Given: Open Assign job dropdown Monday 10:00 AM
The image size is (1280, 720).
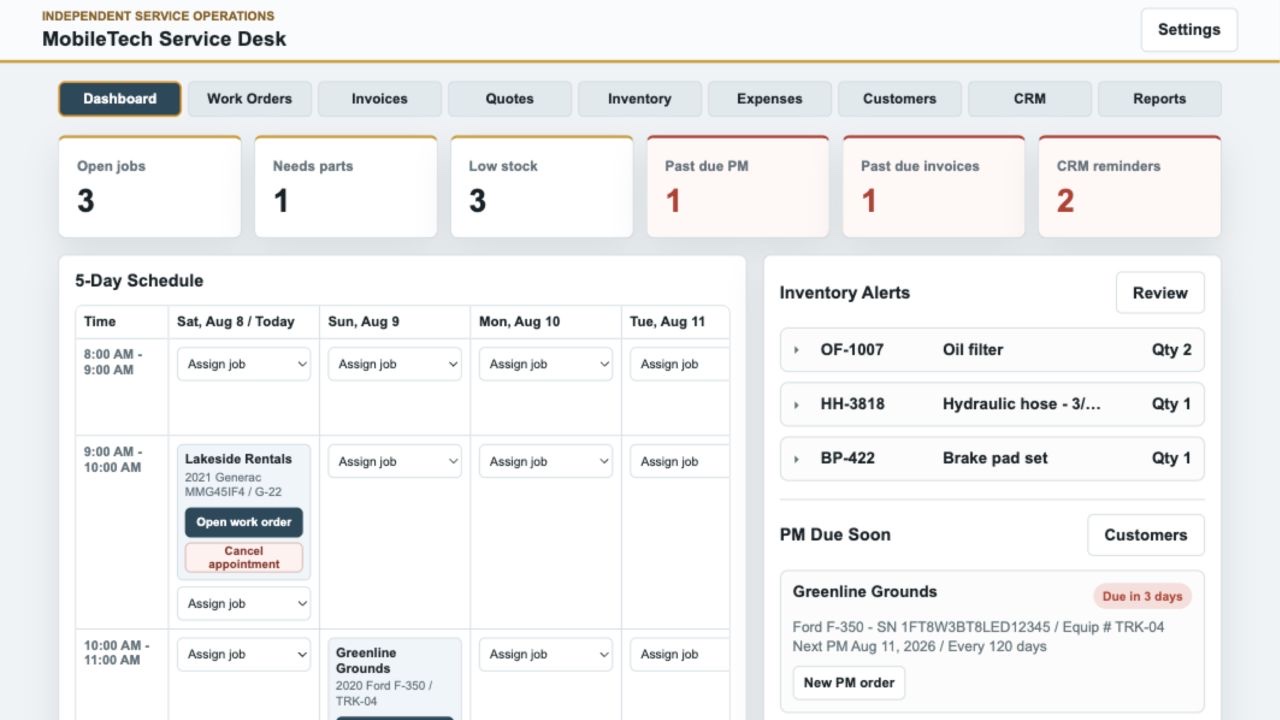Looking at the screenshot, I should (x=546, y=654).
